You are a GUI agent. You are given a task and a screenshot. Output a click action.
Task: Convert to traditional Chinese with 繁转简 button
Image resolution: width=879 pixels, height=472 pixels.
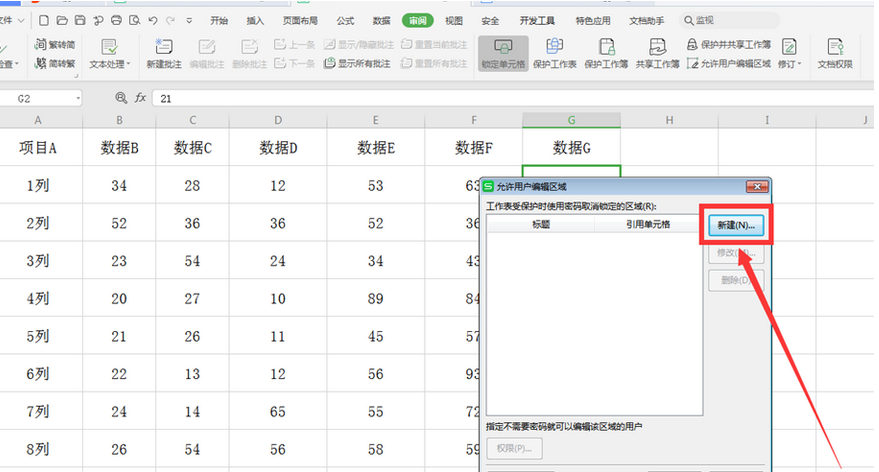click(x=54, y=44)
